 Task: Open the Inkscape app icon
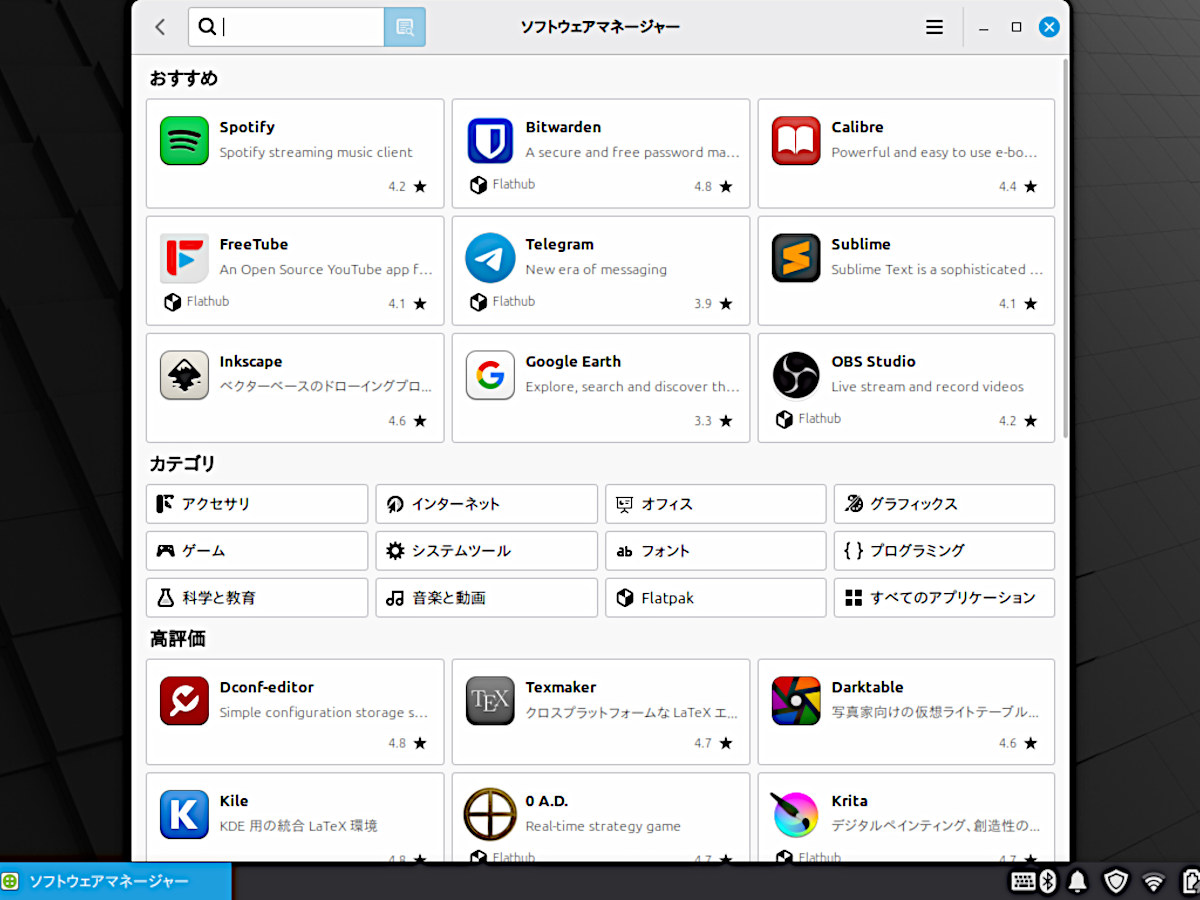pyautogui.click(x=184, y=375)
